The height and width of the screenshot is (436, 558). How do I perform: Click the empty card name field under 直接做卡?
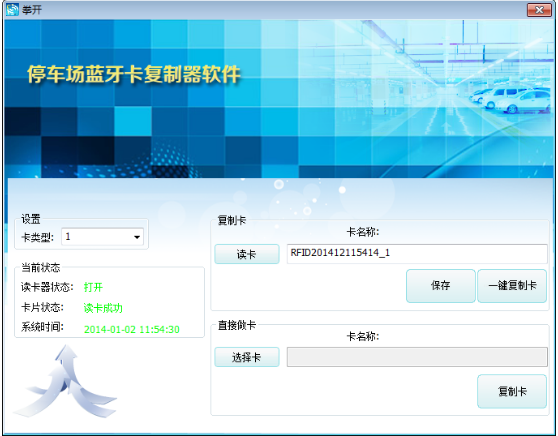[x=417, y=357]
